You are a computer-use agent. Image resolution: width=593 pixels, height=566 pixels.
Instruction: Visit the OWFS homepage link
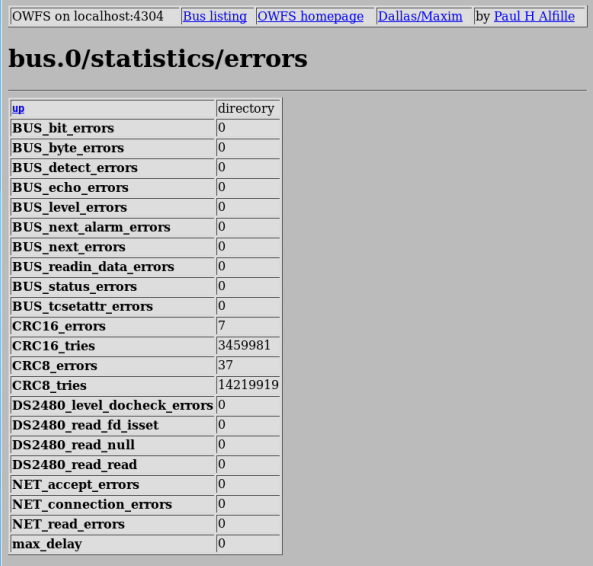[310, 16]
